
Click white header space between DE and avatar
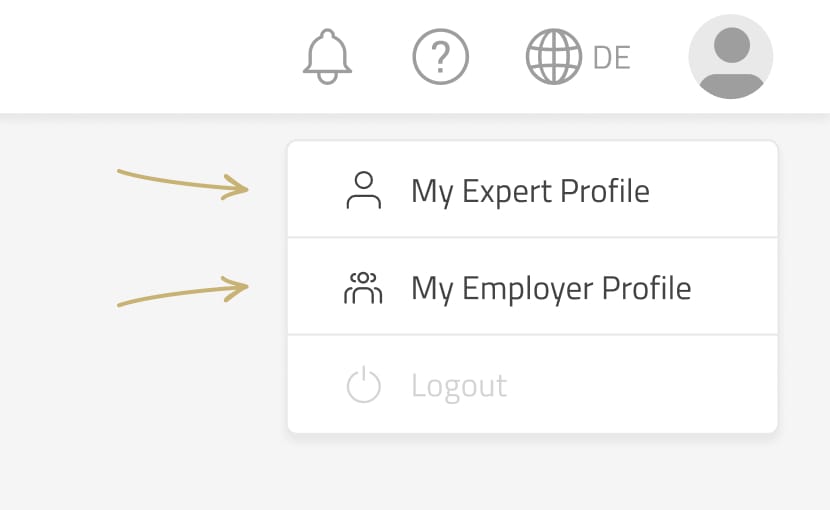point(660,57)
